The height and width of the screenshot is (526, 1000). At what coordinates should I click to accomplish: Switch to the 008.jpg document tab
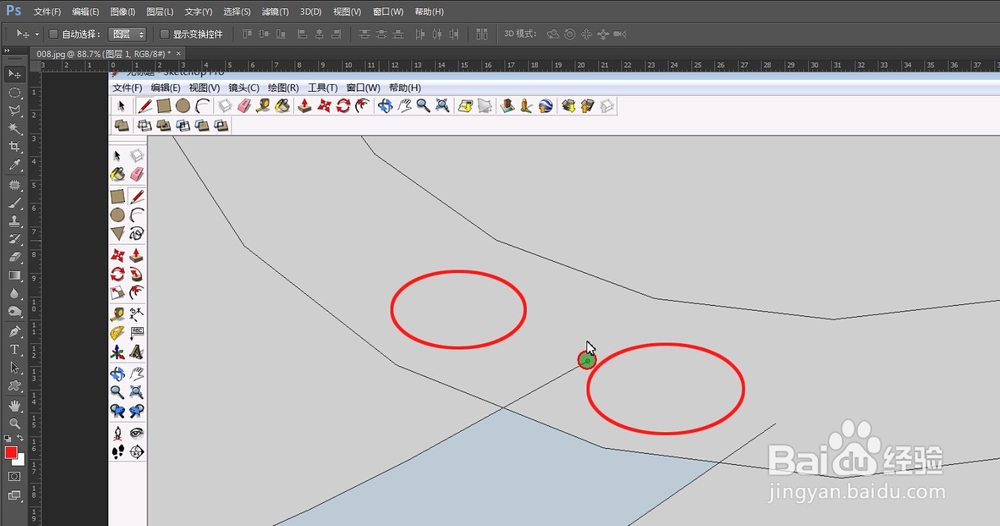(103, 54)
